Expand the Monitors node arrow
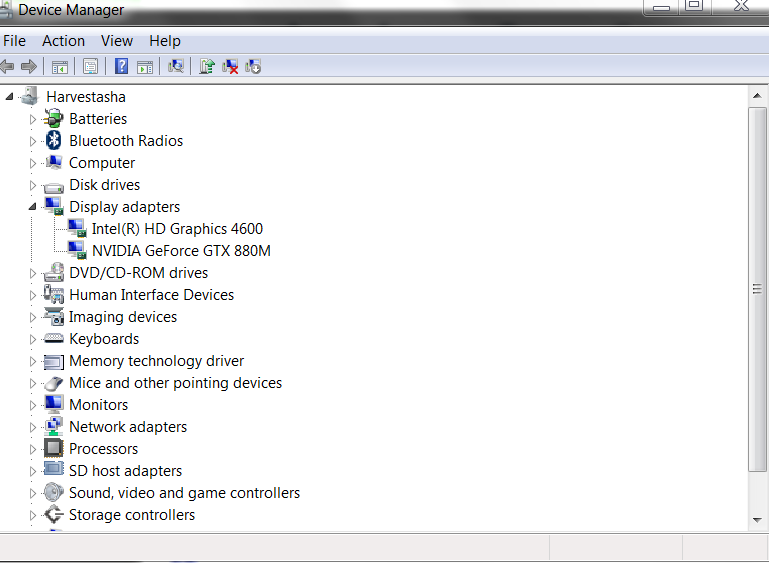 [32, 405]
